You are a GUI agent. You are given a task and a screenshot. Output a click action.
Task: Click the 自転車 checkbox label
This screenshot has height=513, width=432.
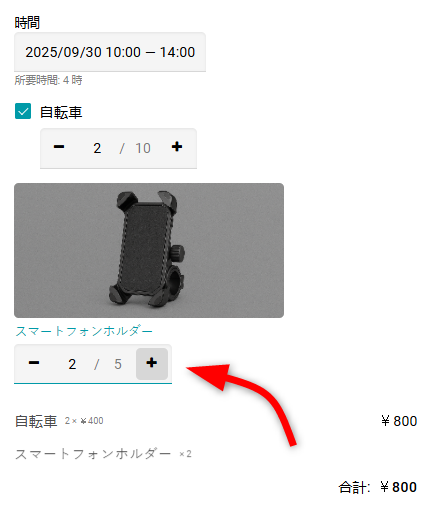tap(61, 112)
